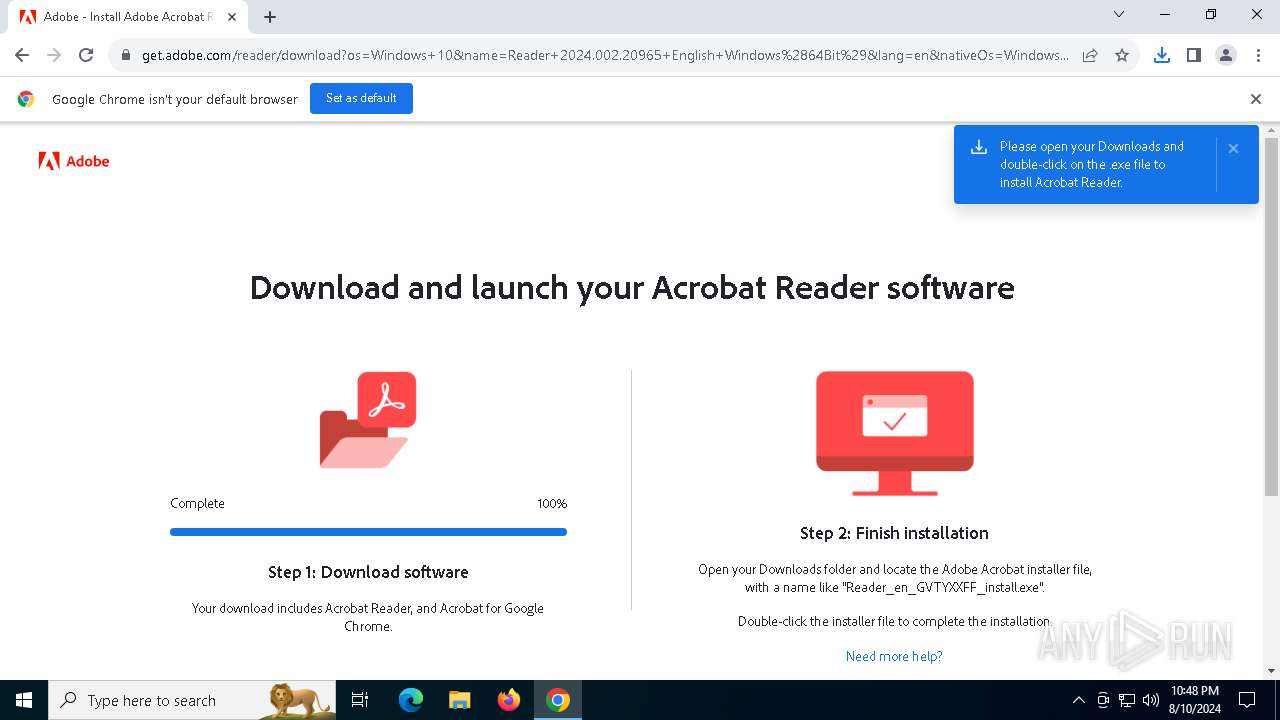Dismiss the blue Downloads notification

[1233, 148]
